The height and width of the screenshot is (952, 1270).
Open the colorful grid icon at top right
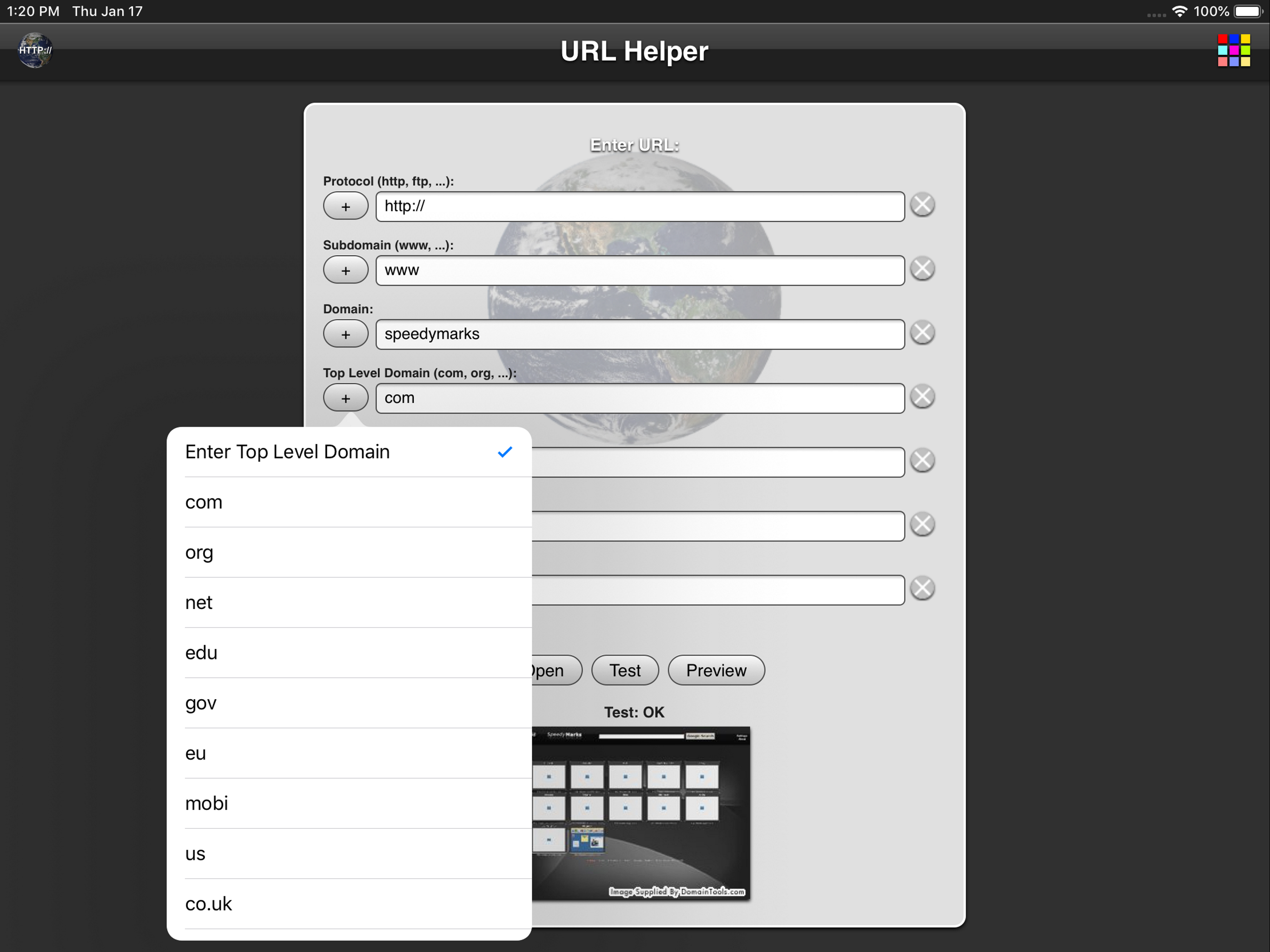(1233, 51)
